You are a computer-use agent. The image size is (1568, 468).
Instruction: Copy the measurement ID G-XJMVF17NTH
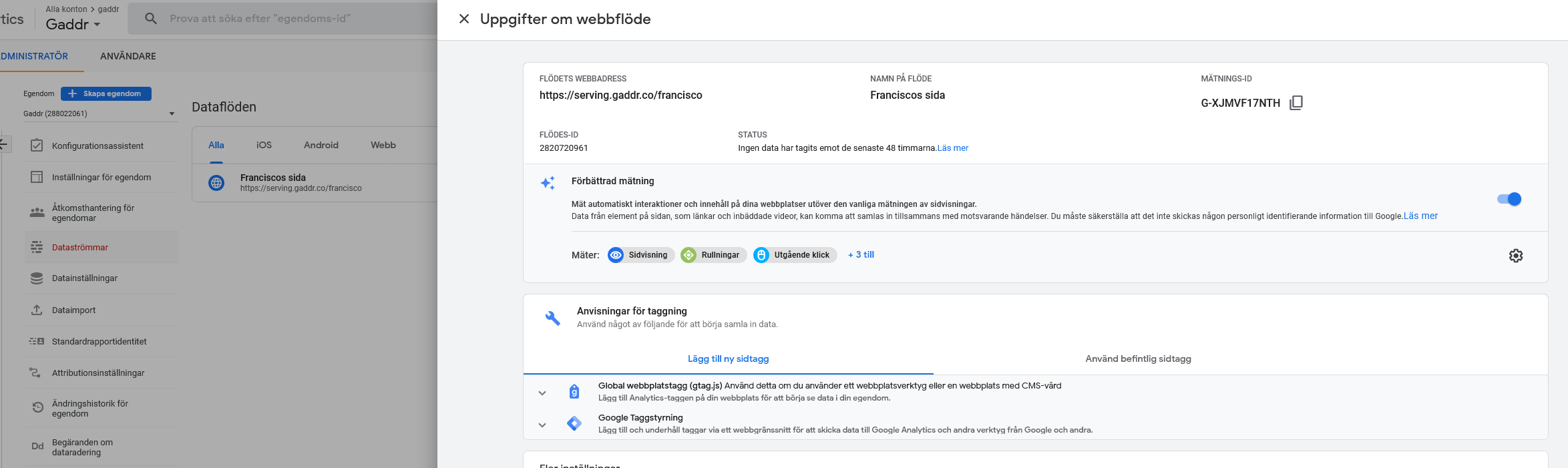click(x=1296, y=103)
